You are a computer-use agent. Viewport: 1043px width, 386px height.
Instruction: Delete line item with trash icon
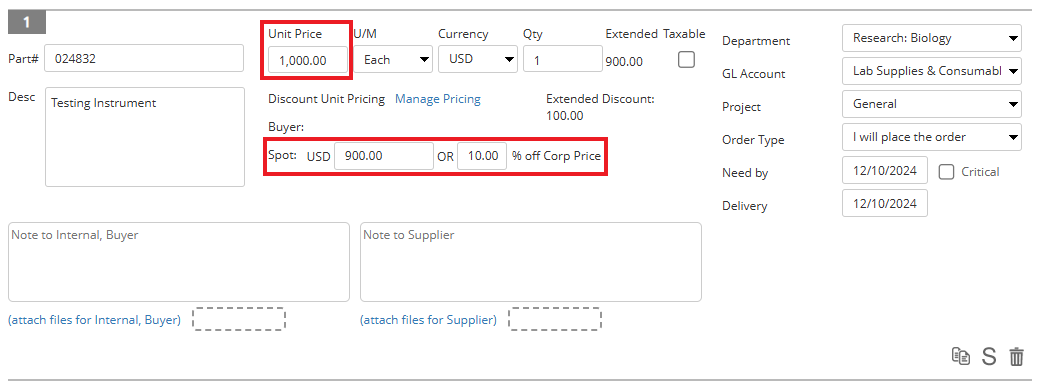(x=1016, y=357)
